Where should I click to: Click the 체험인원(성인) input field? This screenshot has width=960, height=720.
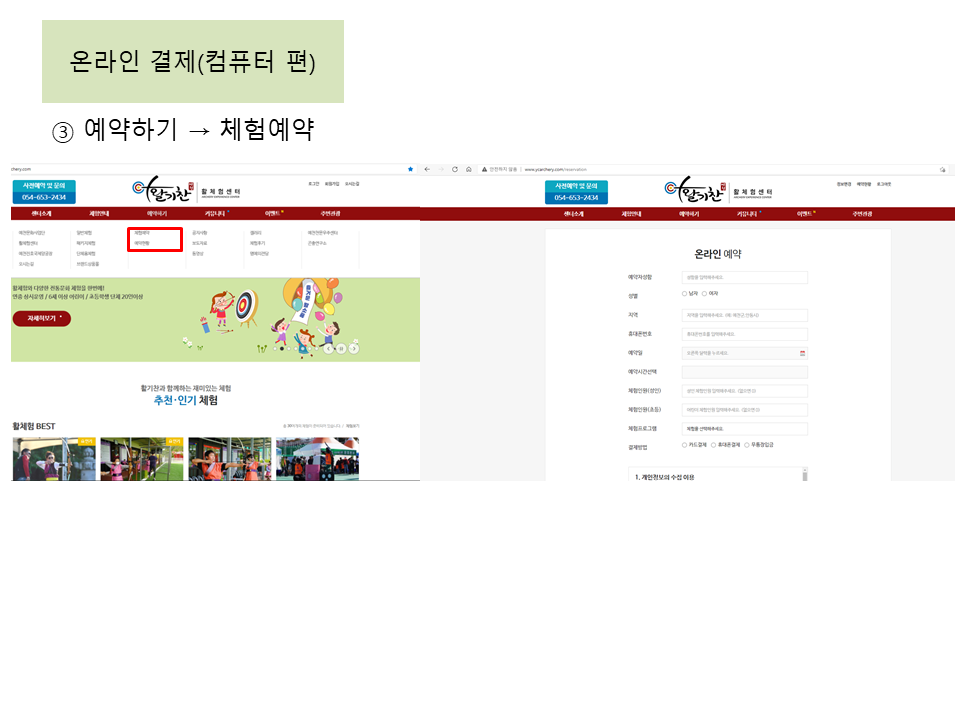[744, 391]
